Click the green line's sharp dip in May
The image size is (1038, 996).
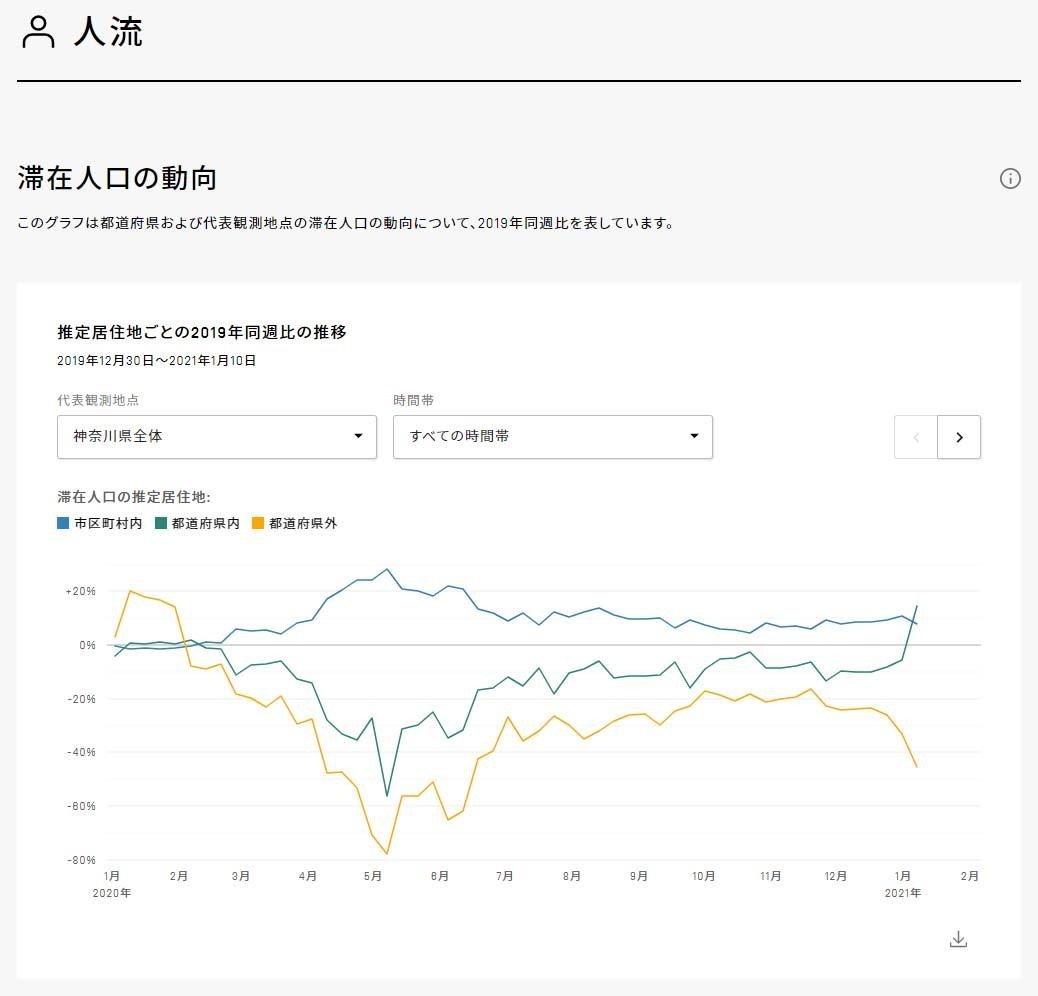387,796
